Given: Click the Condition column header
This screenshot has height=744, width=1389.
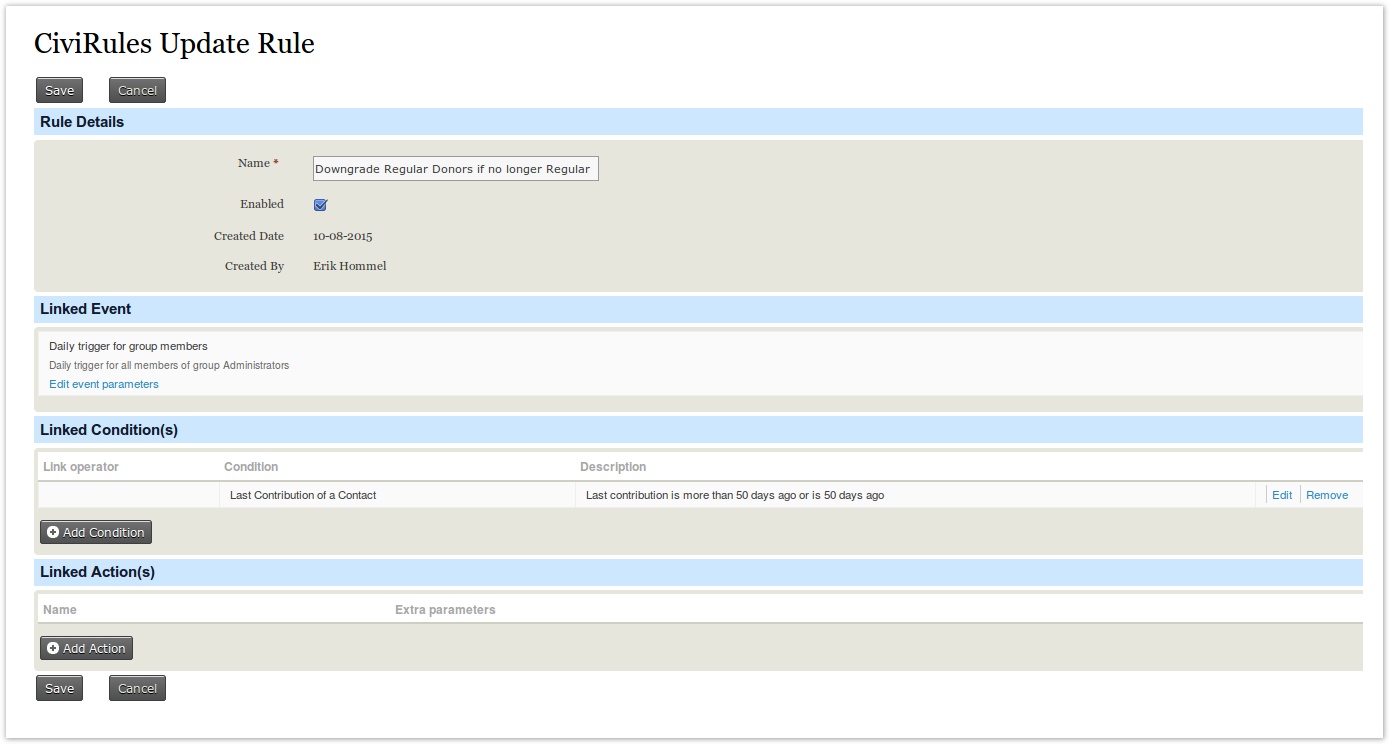Looking at the screenshot, I should [251, 467].
